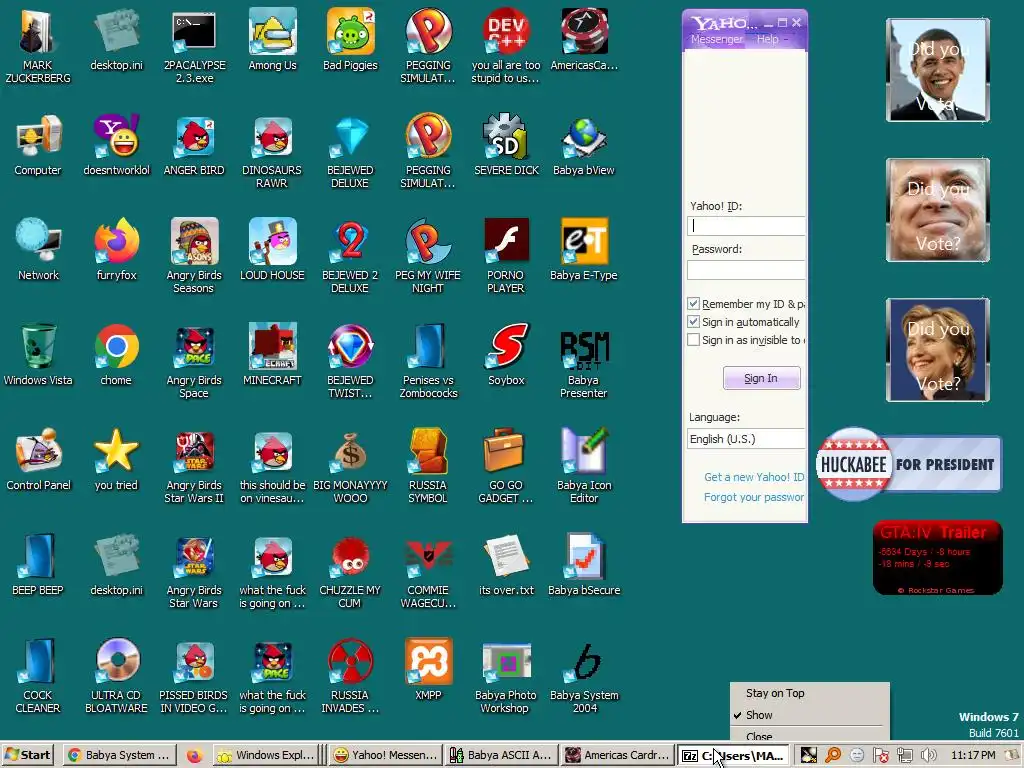The width and height of the screenshot is (1024, 768).
Task: Click the Firefox taskbar quick launch icon
Action: pyautogui.click(x=194, y=756)
